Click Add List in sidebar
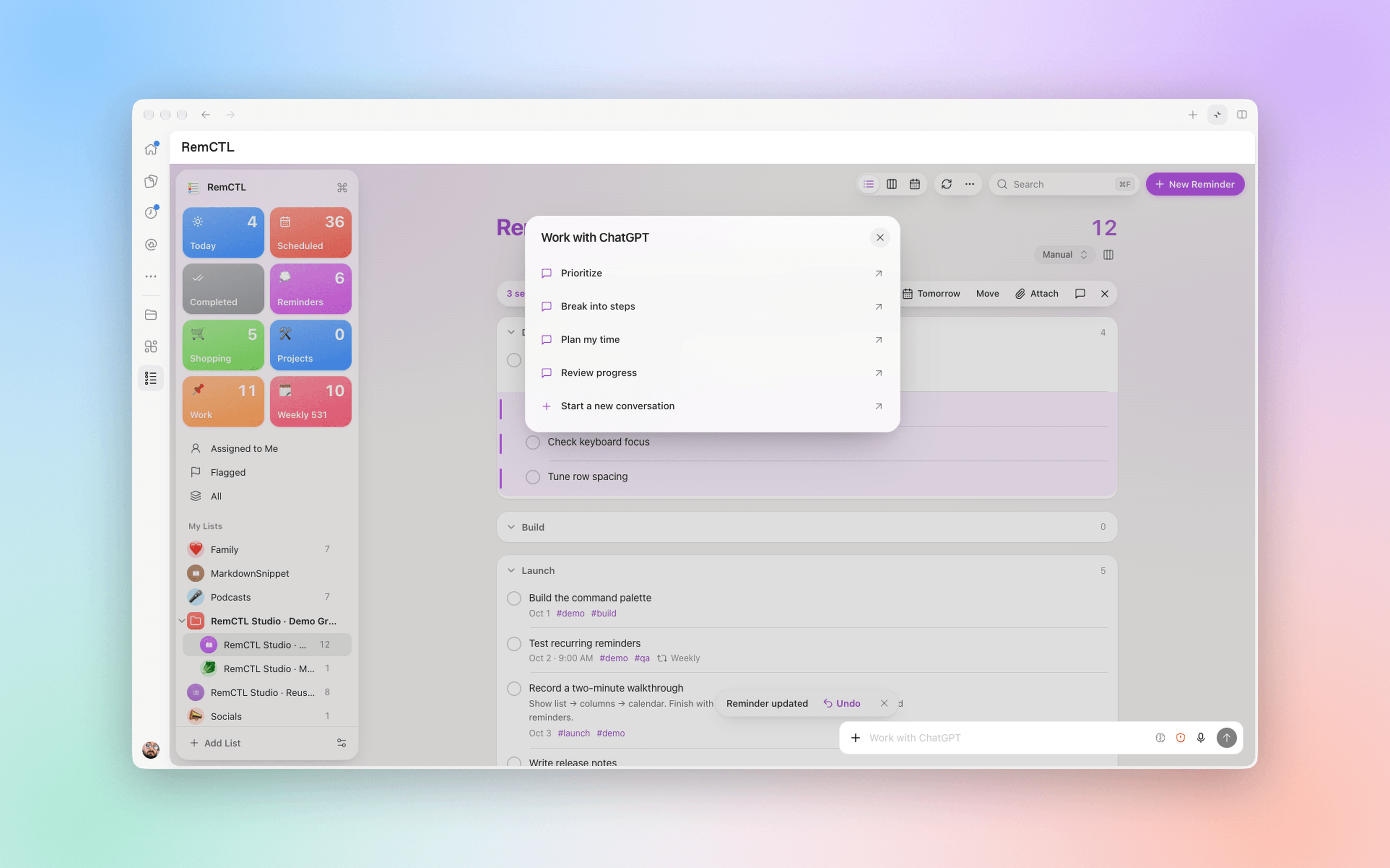Screen dimensions: 1390x868 (x=215, y=743)
